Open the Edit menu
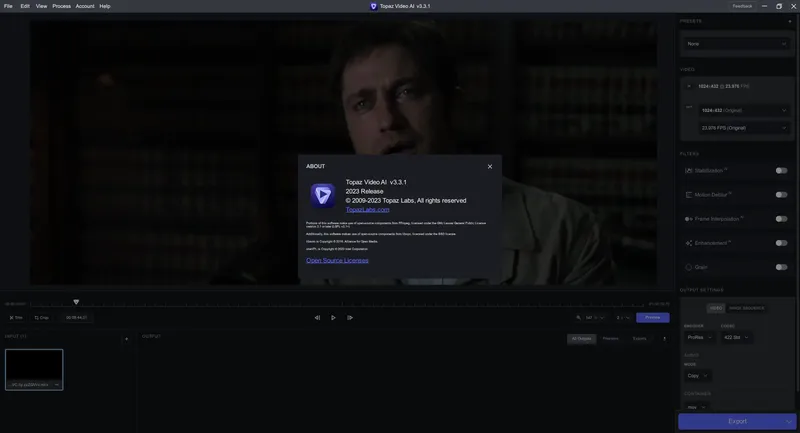This screenshot has width=800, height=433. [25, 6]
